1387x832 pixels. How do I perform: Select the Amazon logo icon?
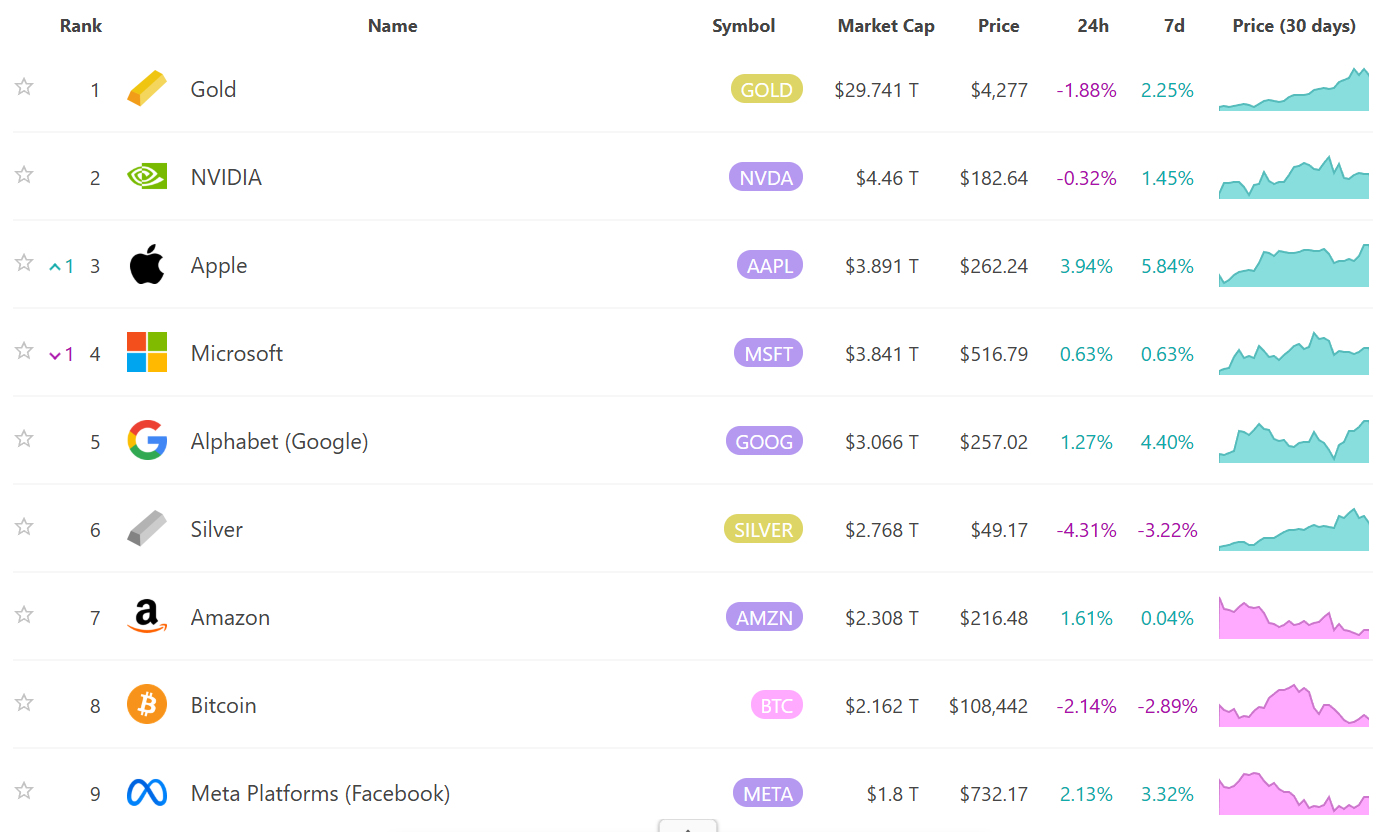click(x=146, y=617)
